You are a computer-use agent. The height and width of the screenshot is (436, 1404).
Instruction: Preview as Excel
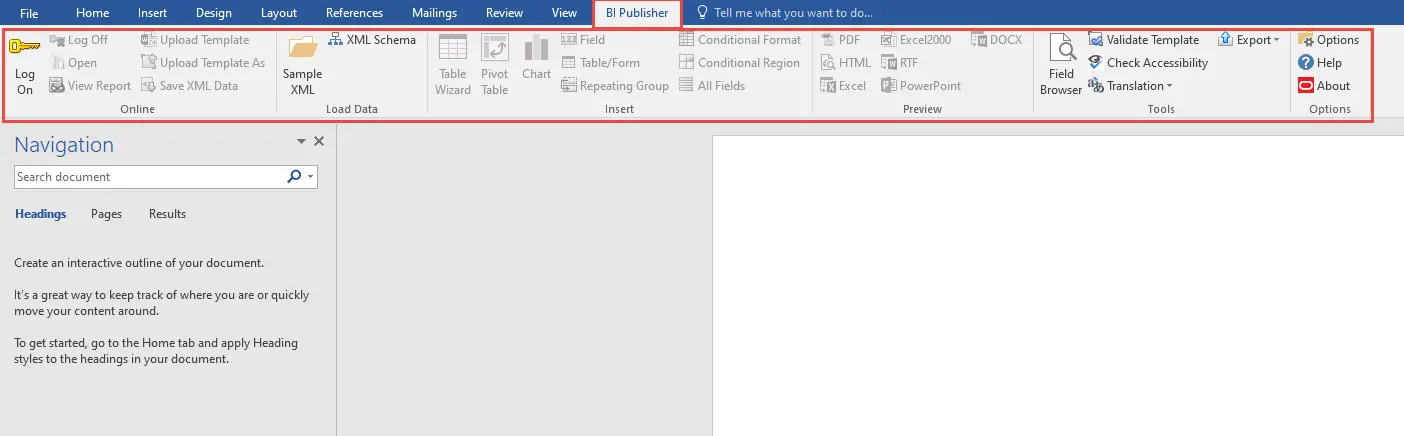pyautogui.click(x=843, y=86)
